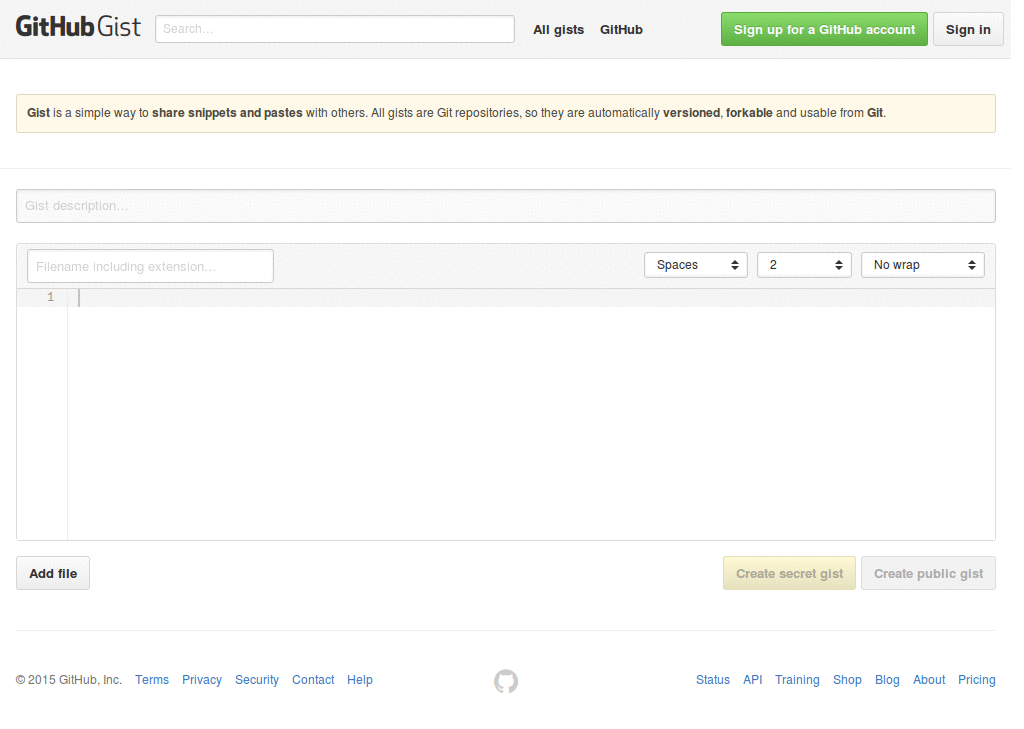Open the About footer link
Image resolution: width=1024 pixels, height=729 pixels.
point(929,679)
